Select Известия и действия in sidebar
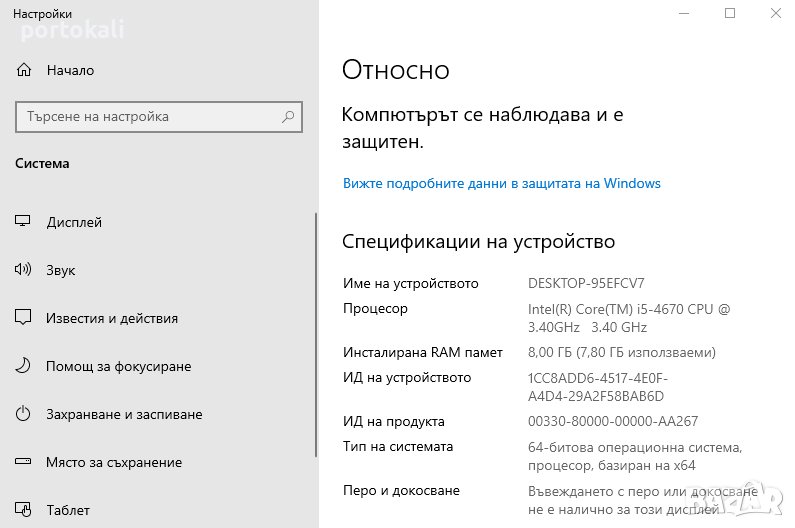 tap(112, 318)
